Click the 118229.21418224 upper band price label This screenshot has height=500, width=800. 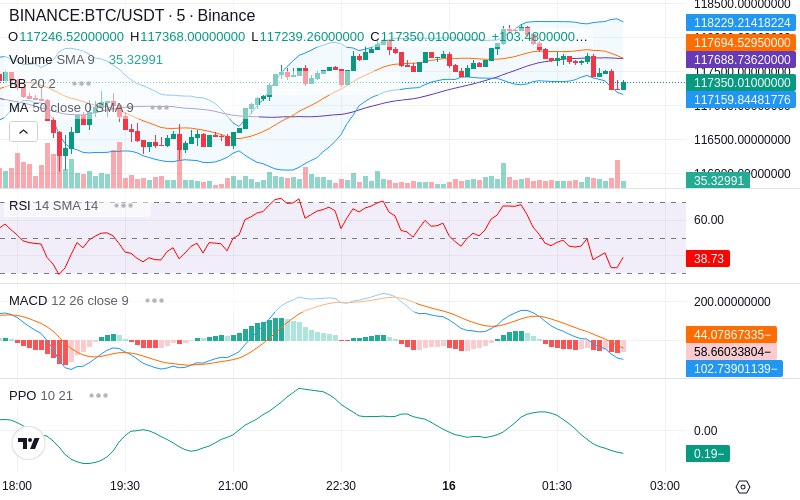(741, 22)
